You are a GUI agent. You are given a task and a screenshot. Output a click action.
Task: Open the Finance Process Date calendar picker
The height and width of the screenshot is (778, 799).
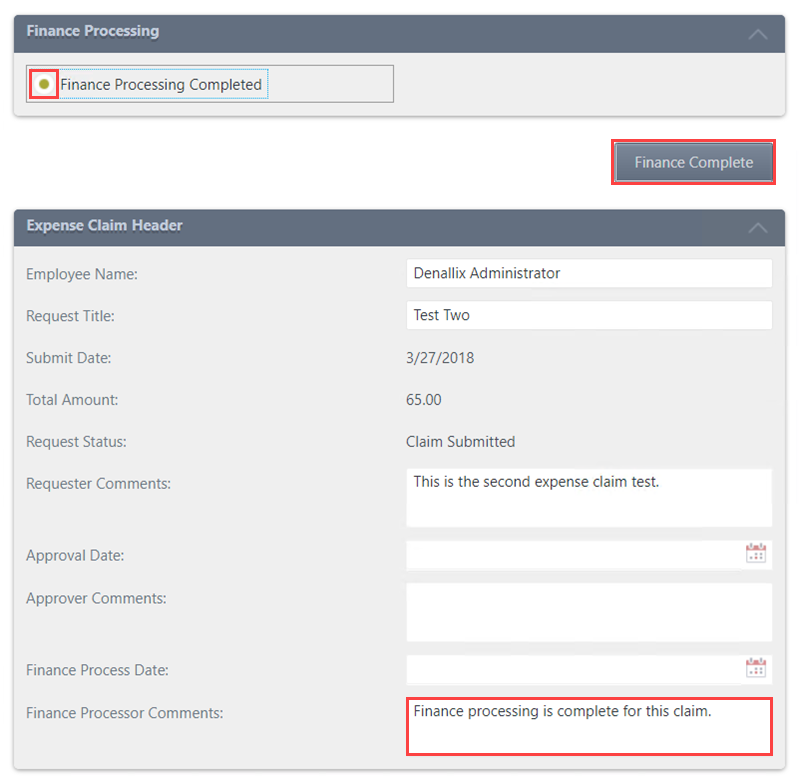coord(756,668)
